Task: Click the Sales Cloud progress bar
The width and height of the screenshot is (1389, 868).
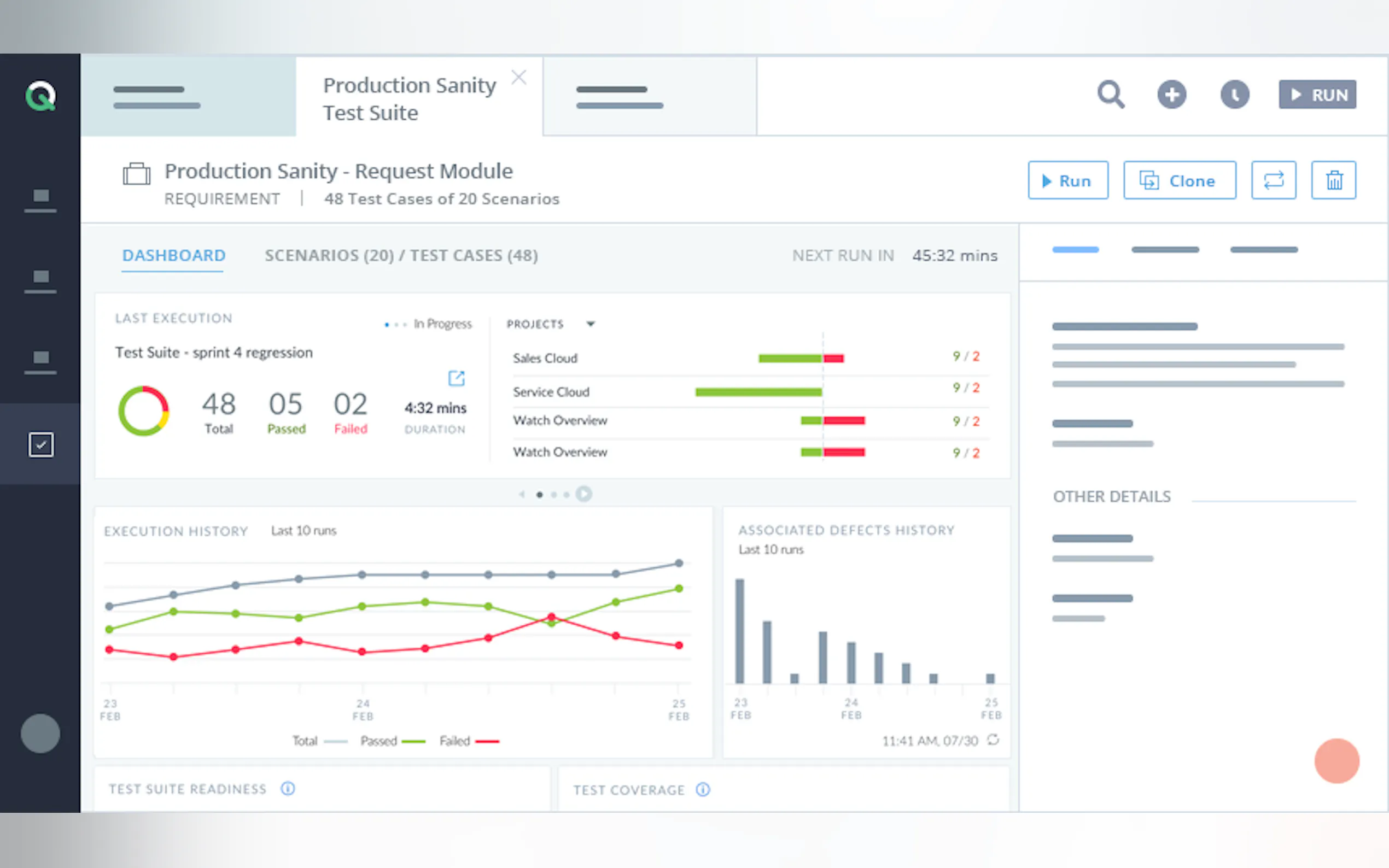Action: pos(801,359)
